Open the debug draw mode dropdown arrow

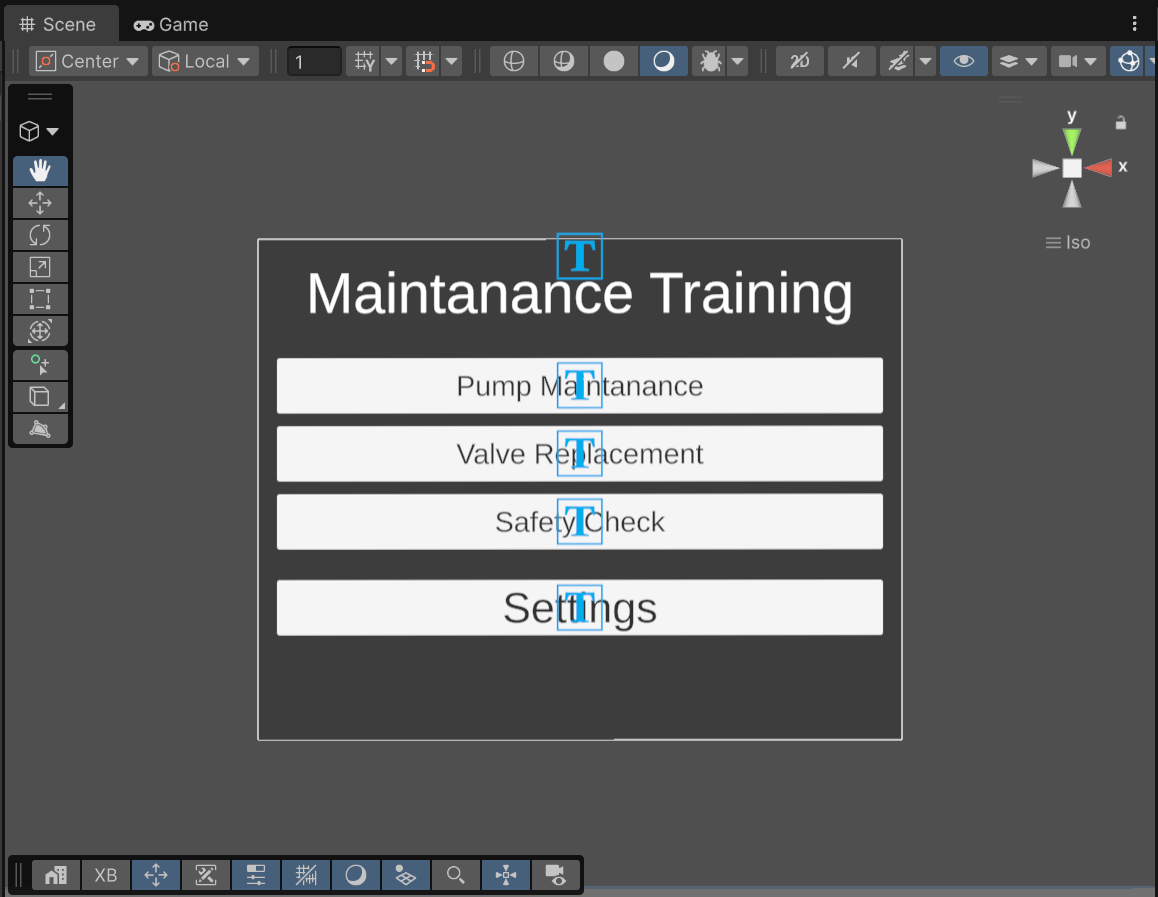point(737,61)
